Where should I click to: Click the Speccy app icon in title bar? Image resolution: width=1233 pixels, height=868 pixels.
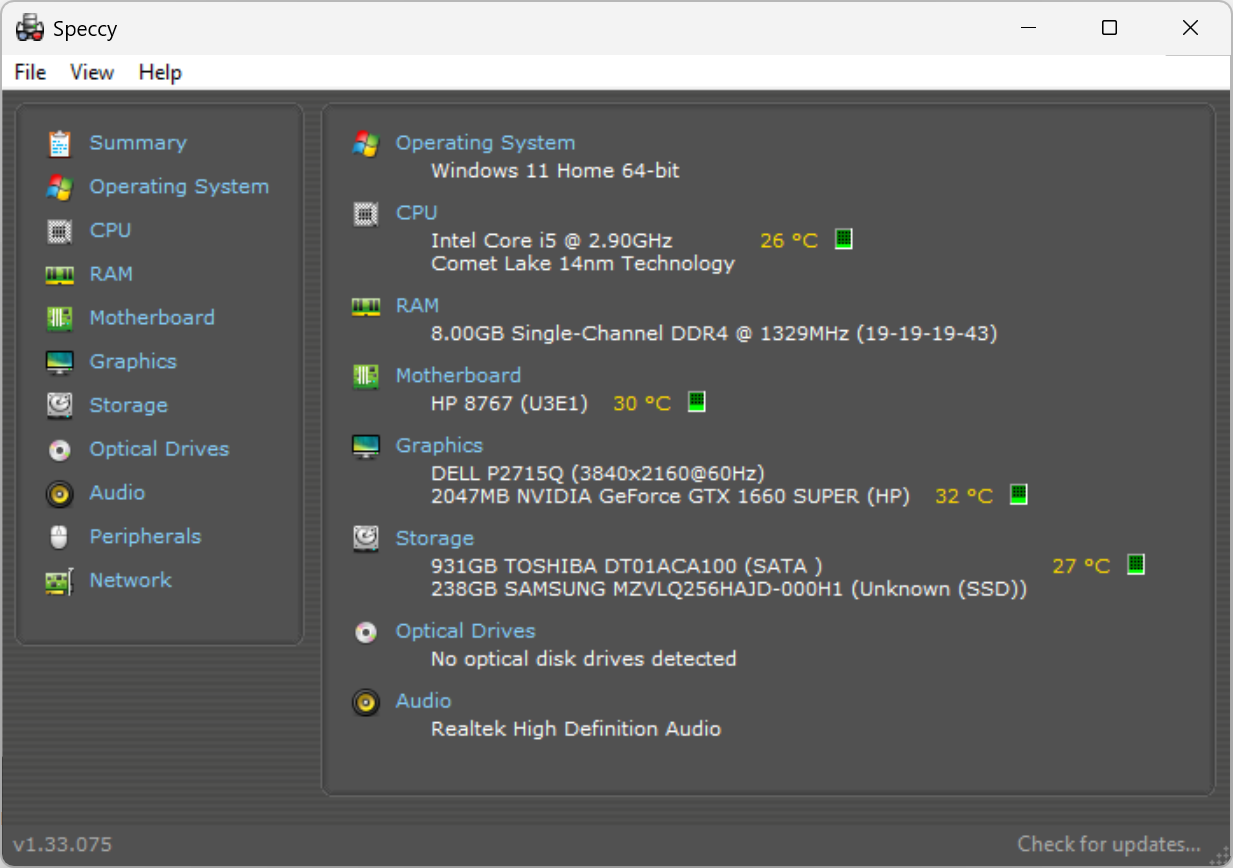pos(30,28)
